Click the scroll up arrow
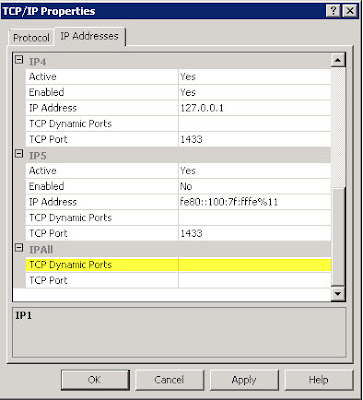Viewport: 363px width, 400px height. pos(338,60)
